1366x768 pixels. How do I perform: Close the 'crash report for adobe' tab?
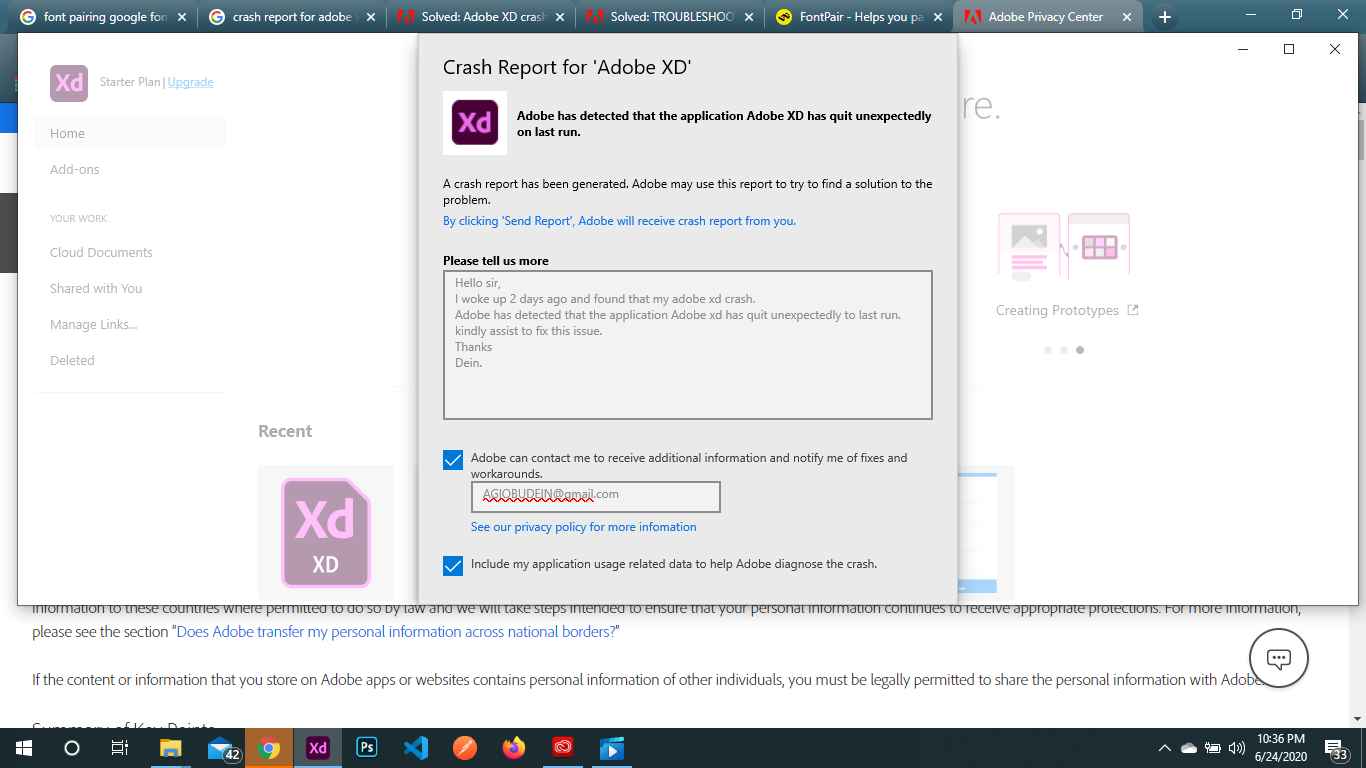coord(369,17)
